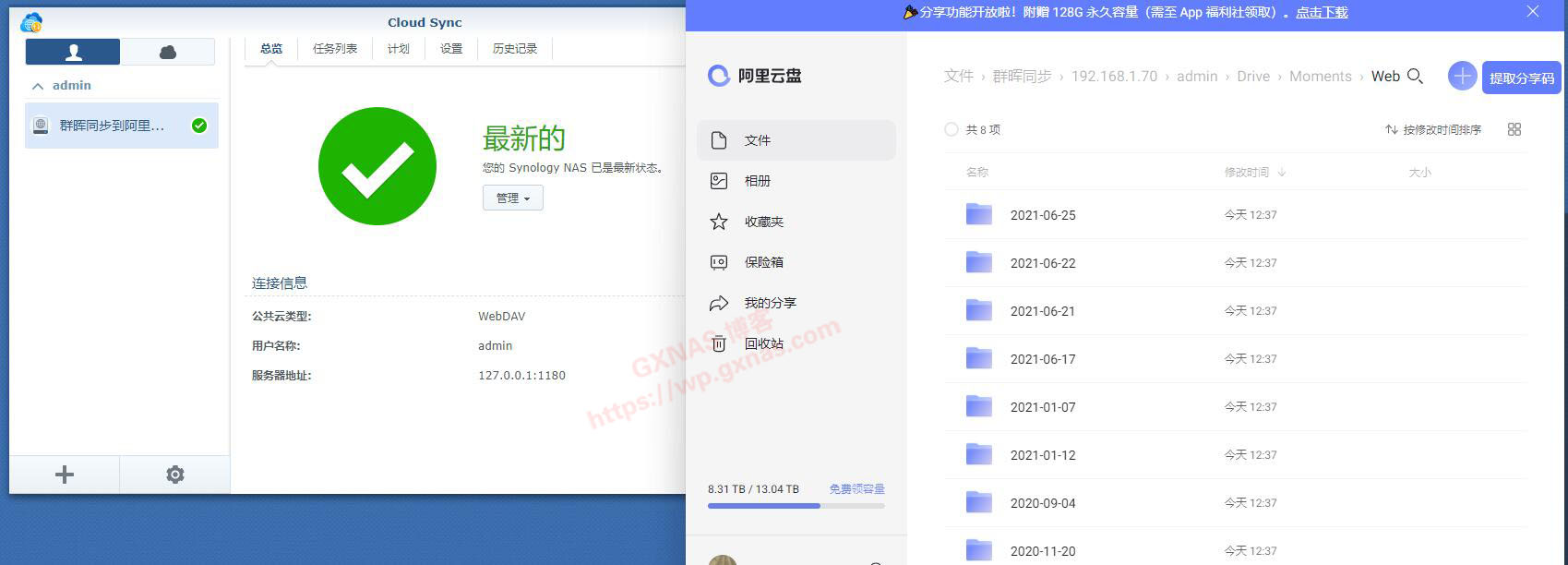Collapse the admin tree section

pos(38,86)
